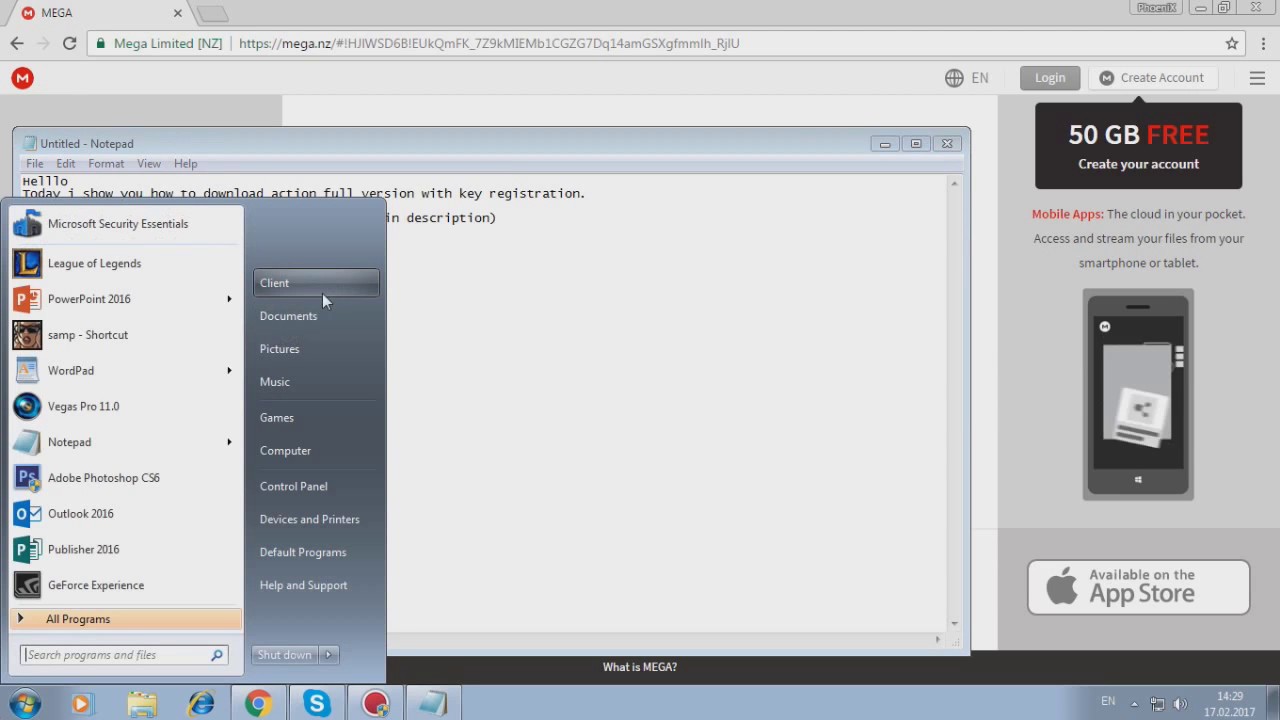This screenshot has height=720, width=1280.
Task: Open Notepad Help menu
Action: tap(185, 164)
